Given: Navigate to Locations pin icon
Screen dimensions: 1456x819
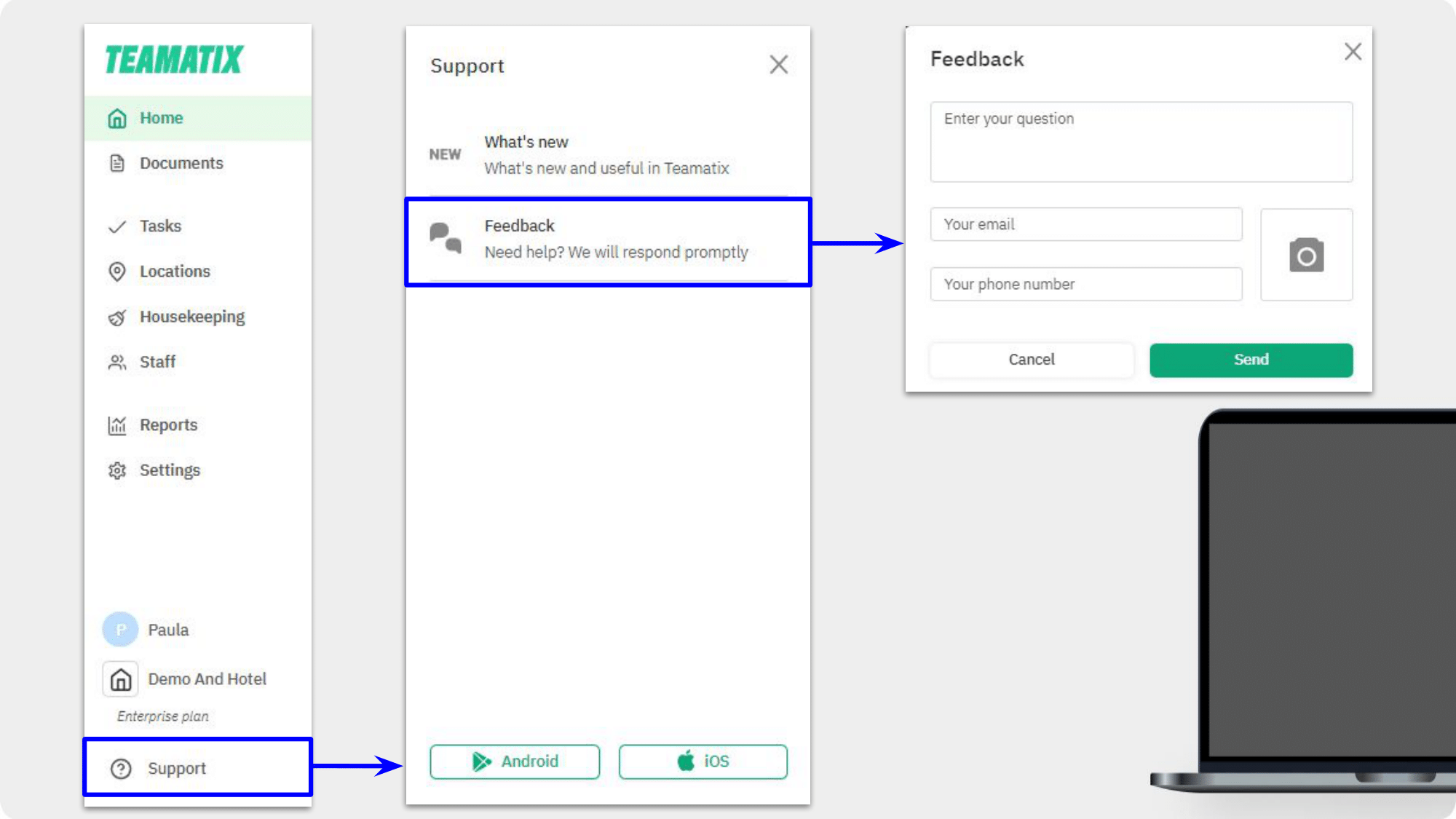Looking at the screenshot, I should point(118,271).
